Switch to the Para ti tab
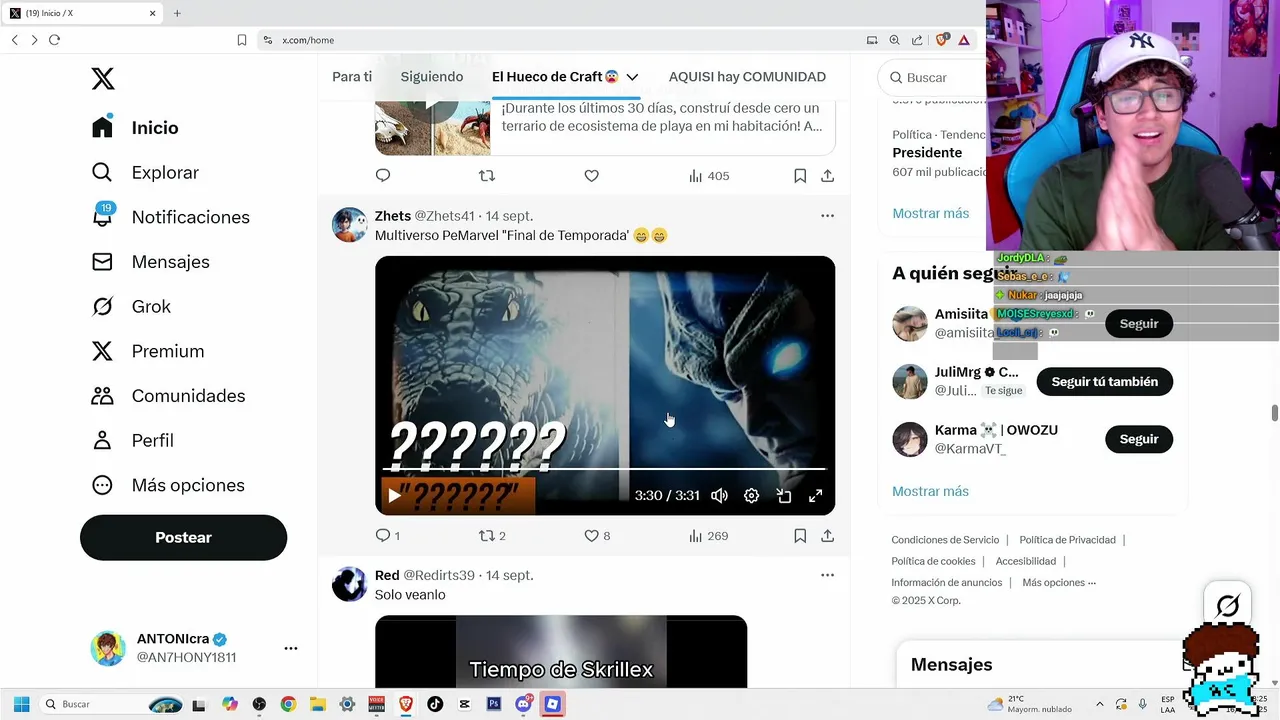The width and height of the screenshot is (1280, 720). (352, 77)
